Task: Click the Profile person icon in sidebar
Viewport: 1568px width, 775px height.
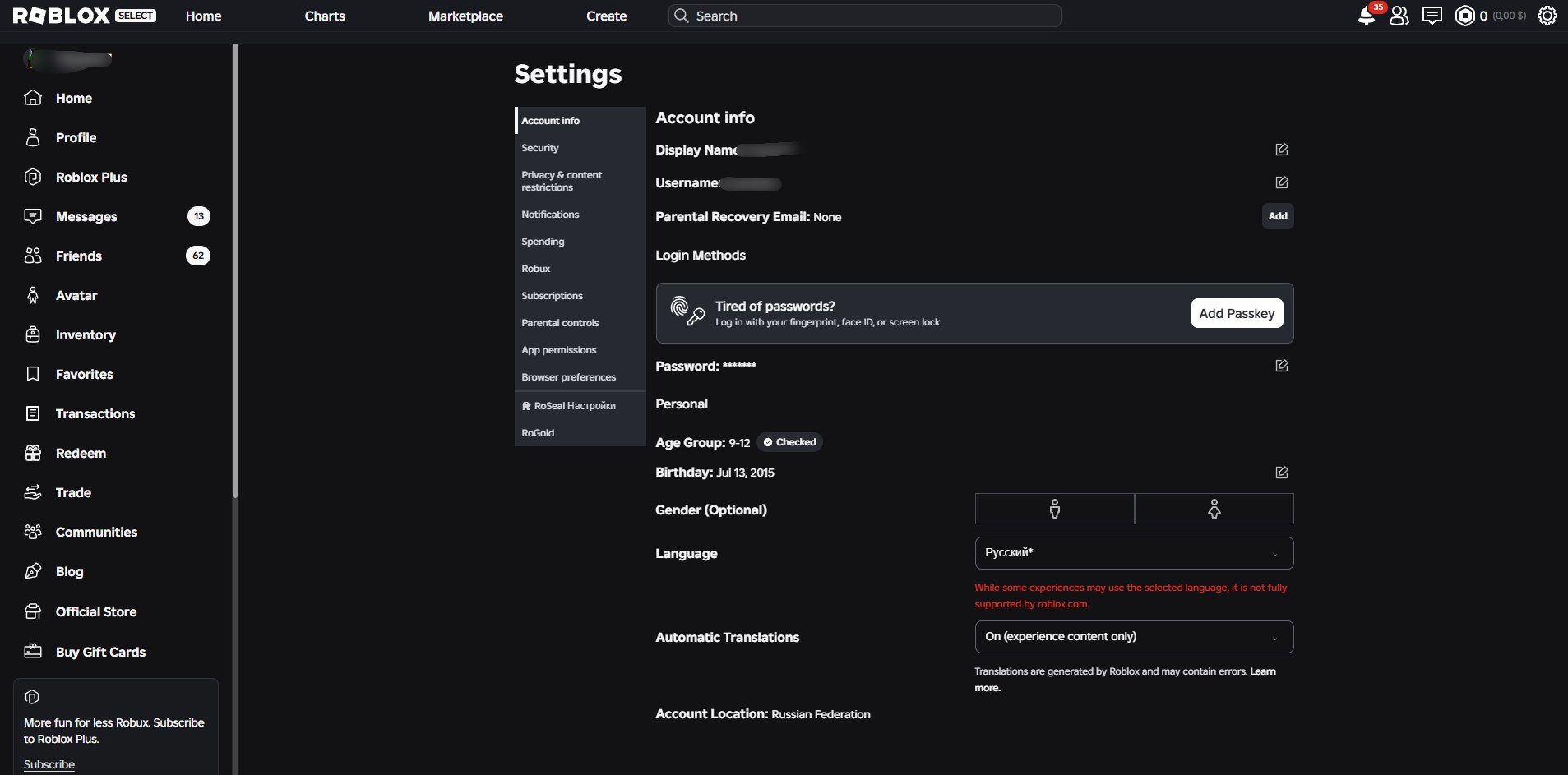Action: point(33,137)
